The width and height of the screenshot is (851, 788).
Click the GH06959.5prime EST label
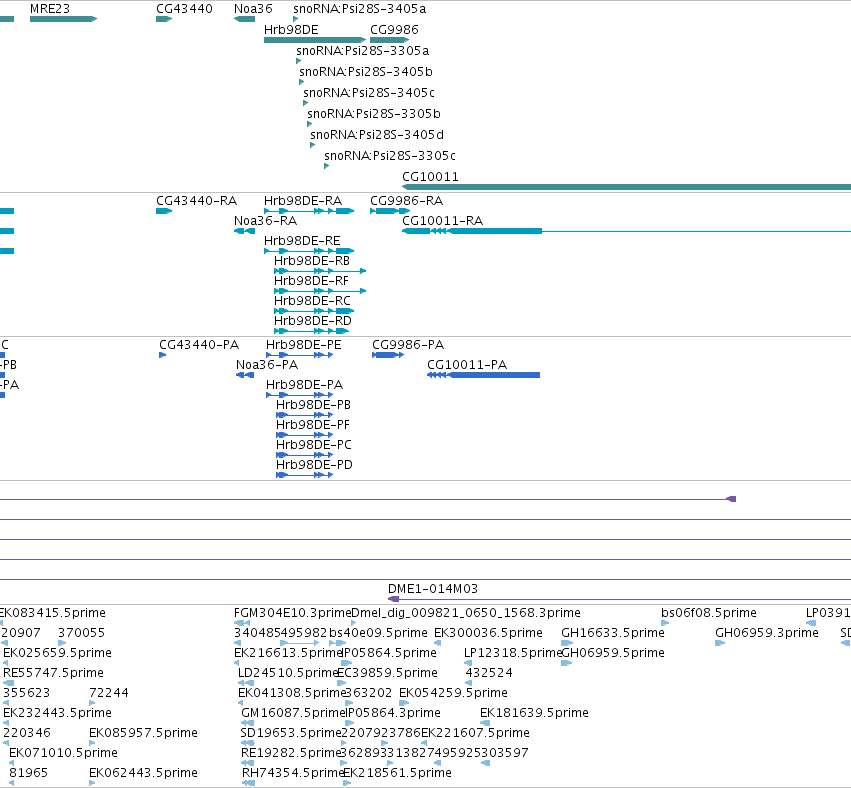[613, 653]
